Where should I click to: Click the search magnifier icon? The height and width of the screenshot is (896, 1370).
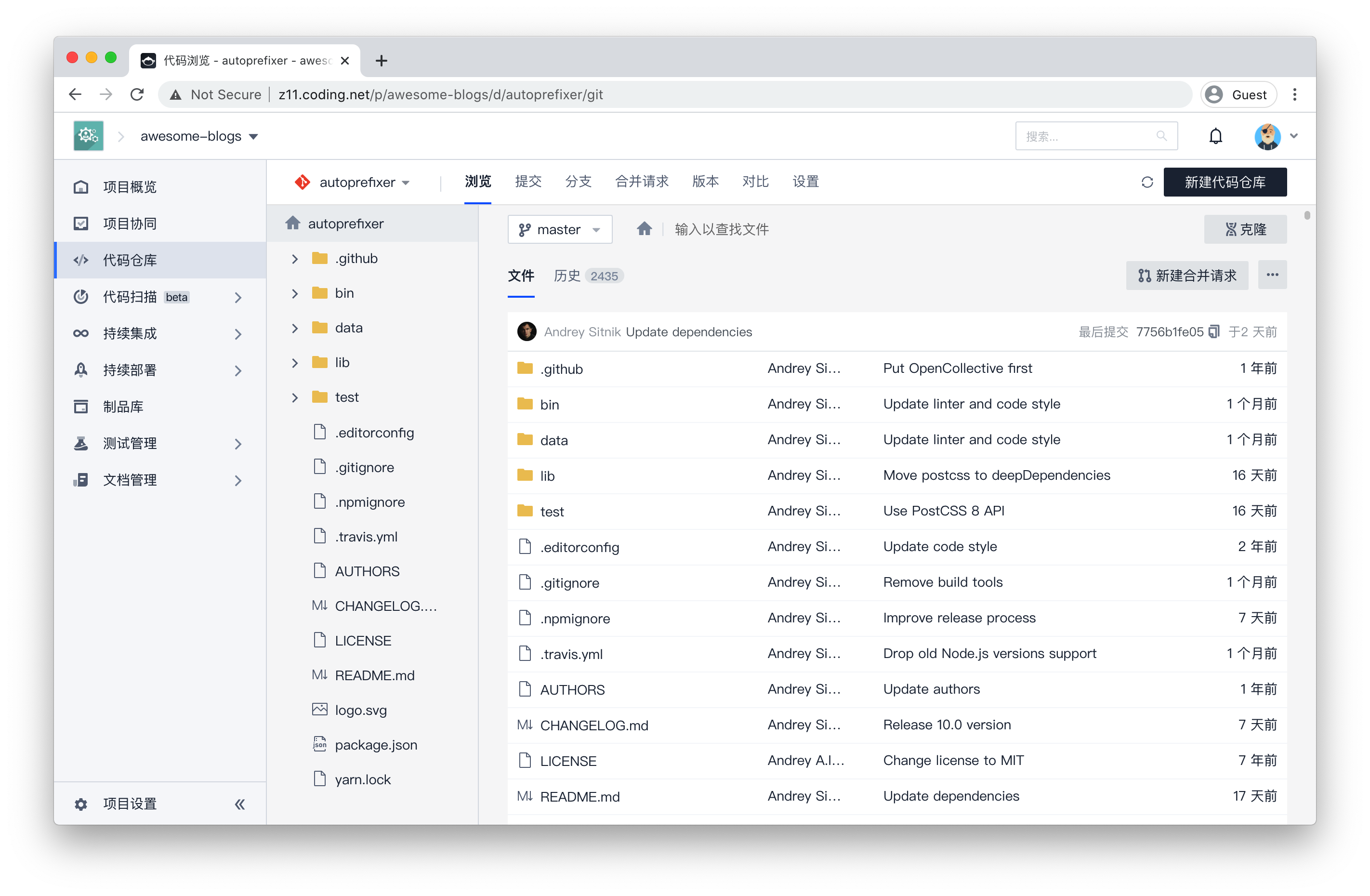pyautogui.click(x=1161, y=136)
